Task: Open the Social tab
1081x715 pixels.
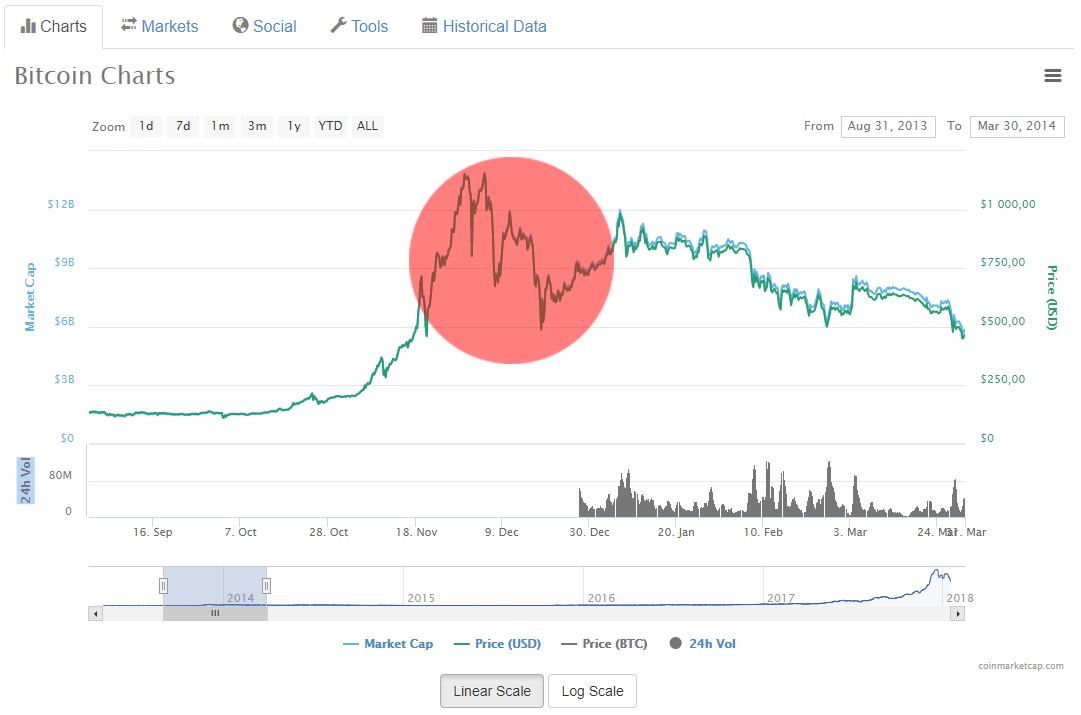Action: point(265,26)
